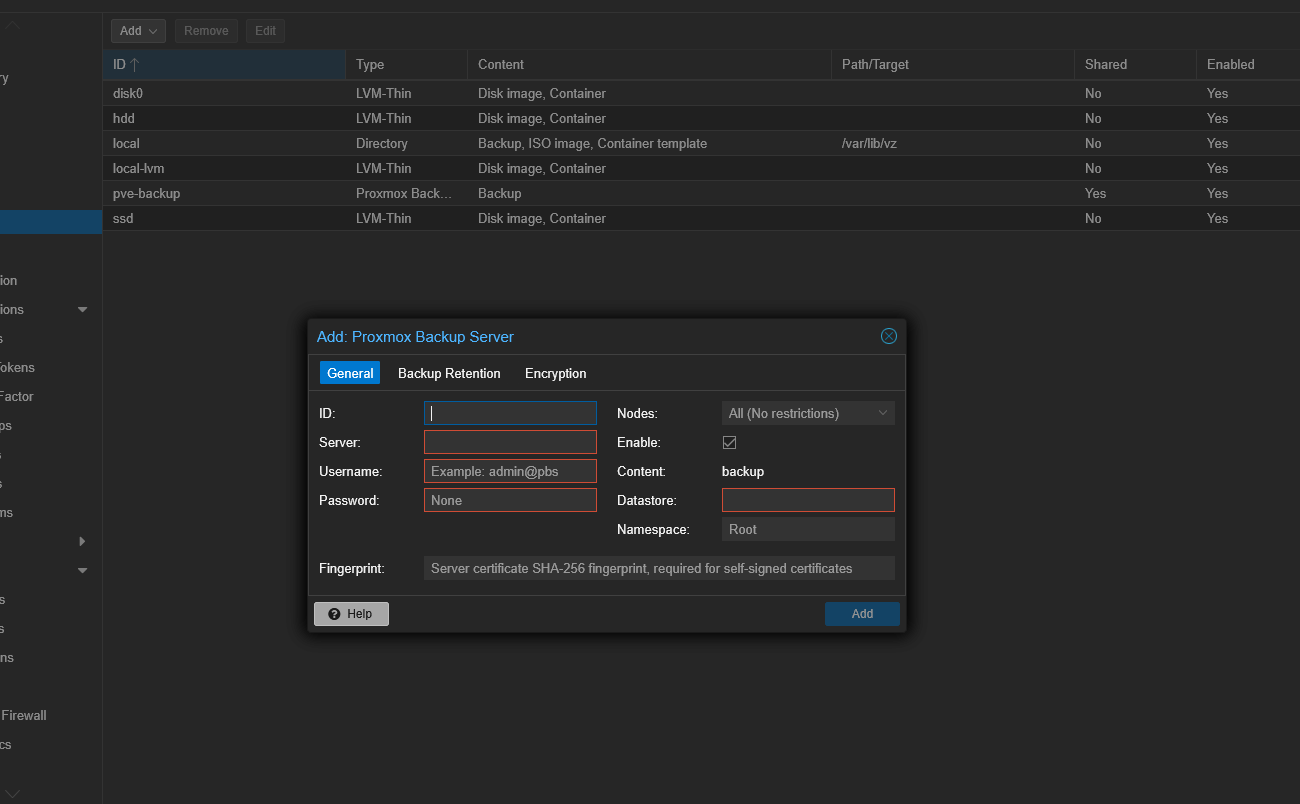Open the Add storage dropdown menu
This screenshot has width=1300, height=804.
point(138,31)
